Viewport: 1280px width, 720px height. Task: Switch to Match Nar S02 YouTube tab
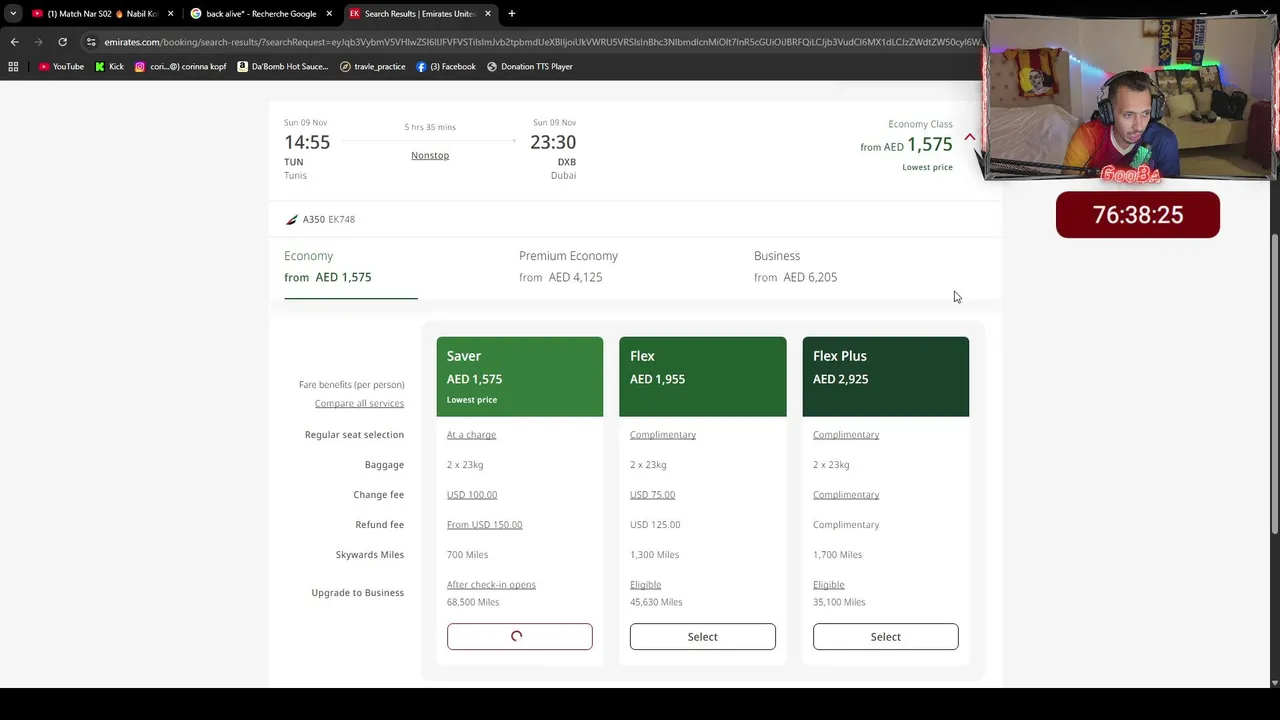103,14
